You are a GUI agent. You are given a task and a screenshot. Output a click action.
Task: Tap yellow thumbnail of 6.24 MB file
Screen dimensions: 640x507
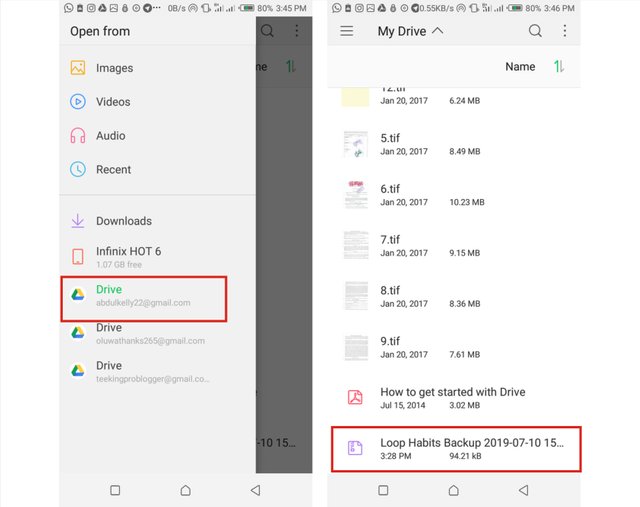coord(356,98)
